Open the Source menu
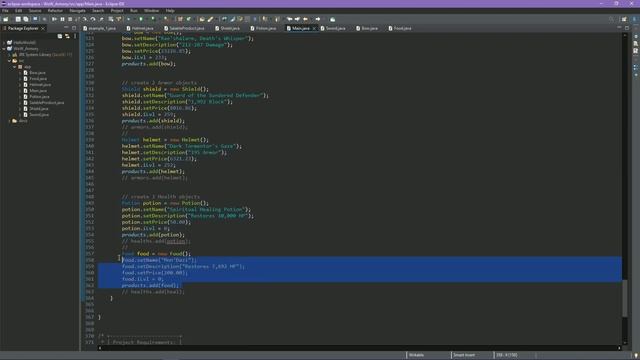The width and height of the screenshot is (640, 360). 35,11
